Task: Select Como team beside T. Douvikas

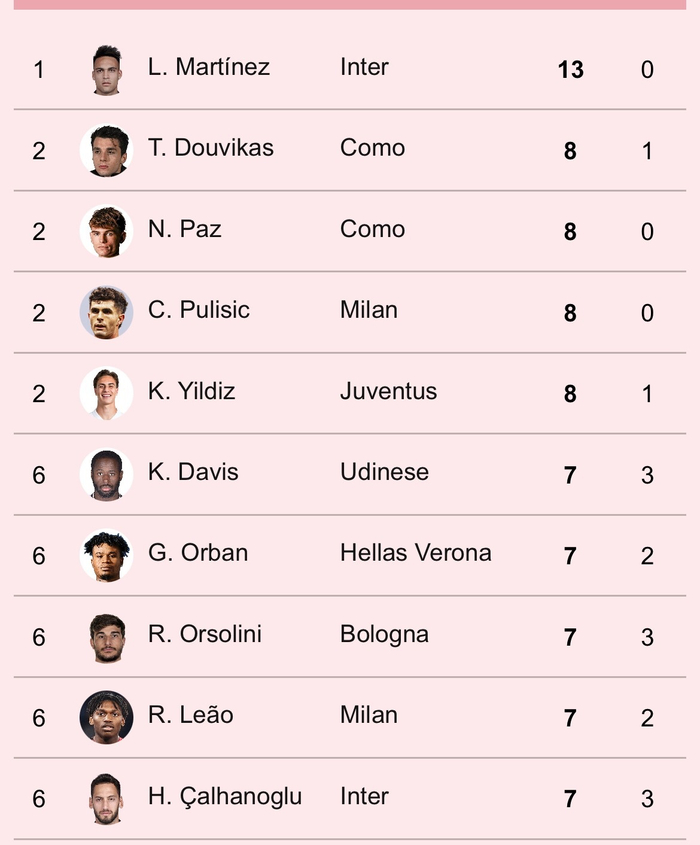Action: [x=372, y=148]
